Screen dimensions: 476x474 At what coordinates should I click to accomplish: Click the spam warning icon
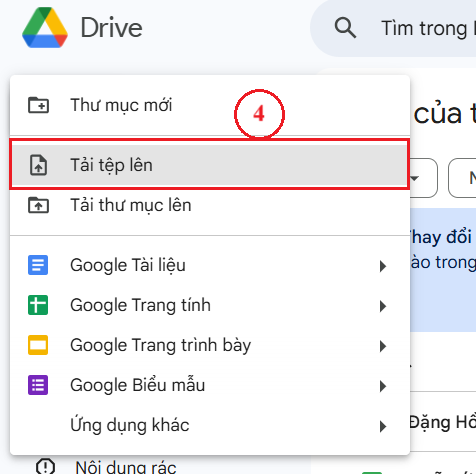pos(45,466)
